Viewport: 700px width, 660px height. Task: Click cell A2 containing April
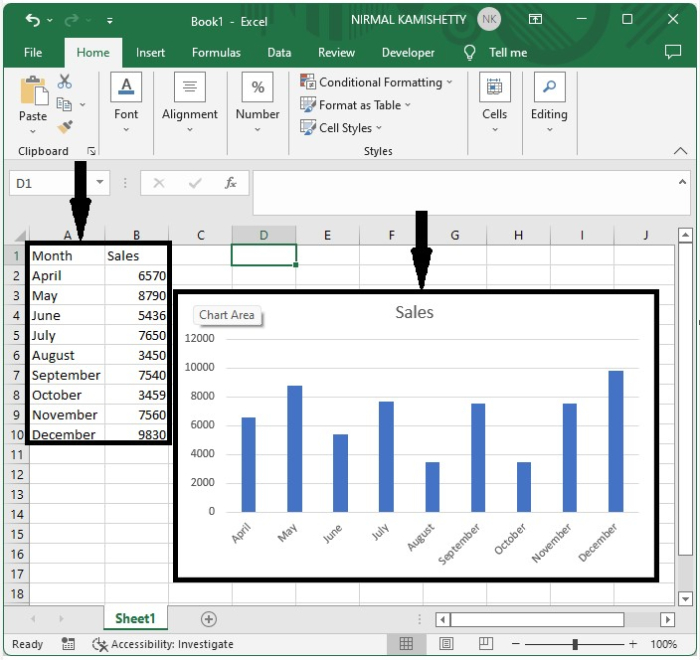point(67,276)
